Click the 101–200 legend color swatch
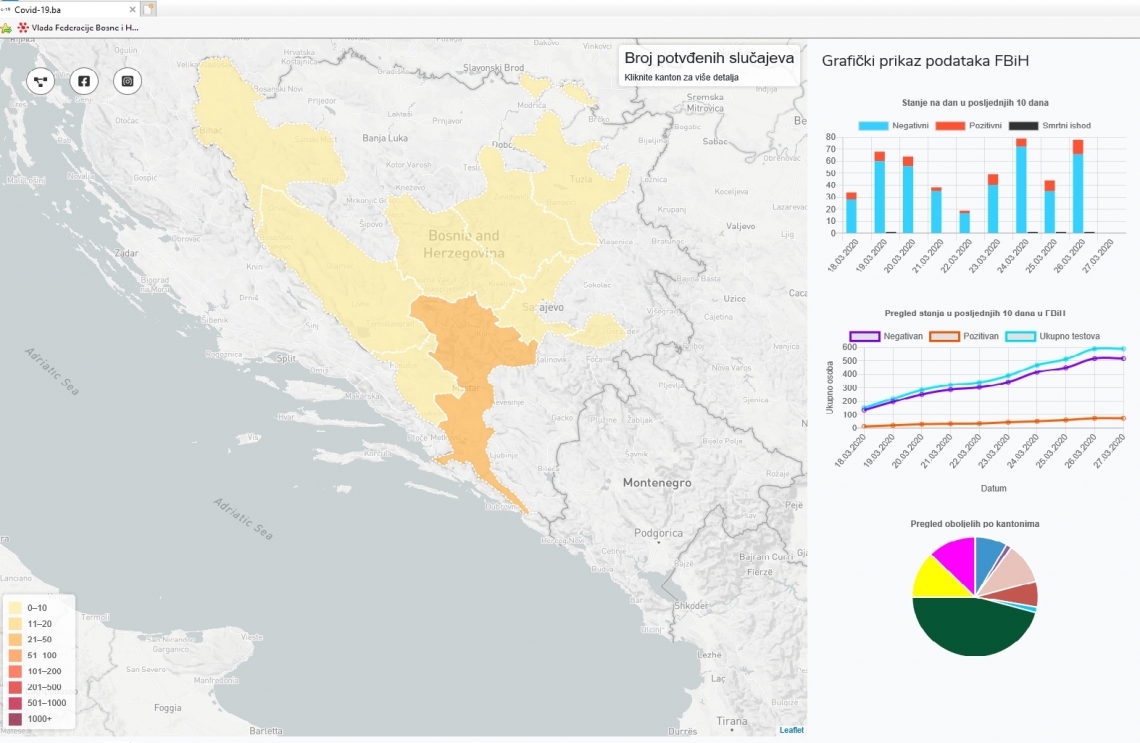This screenshot has height=743, width=1140. click(15, 671)
